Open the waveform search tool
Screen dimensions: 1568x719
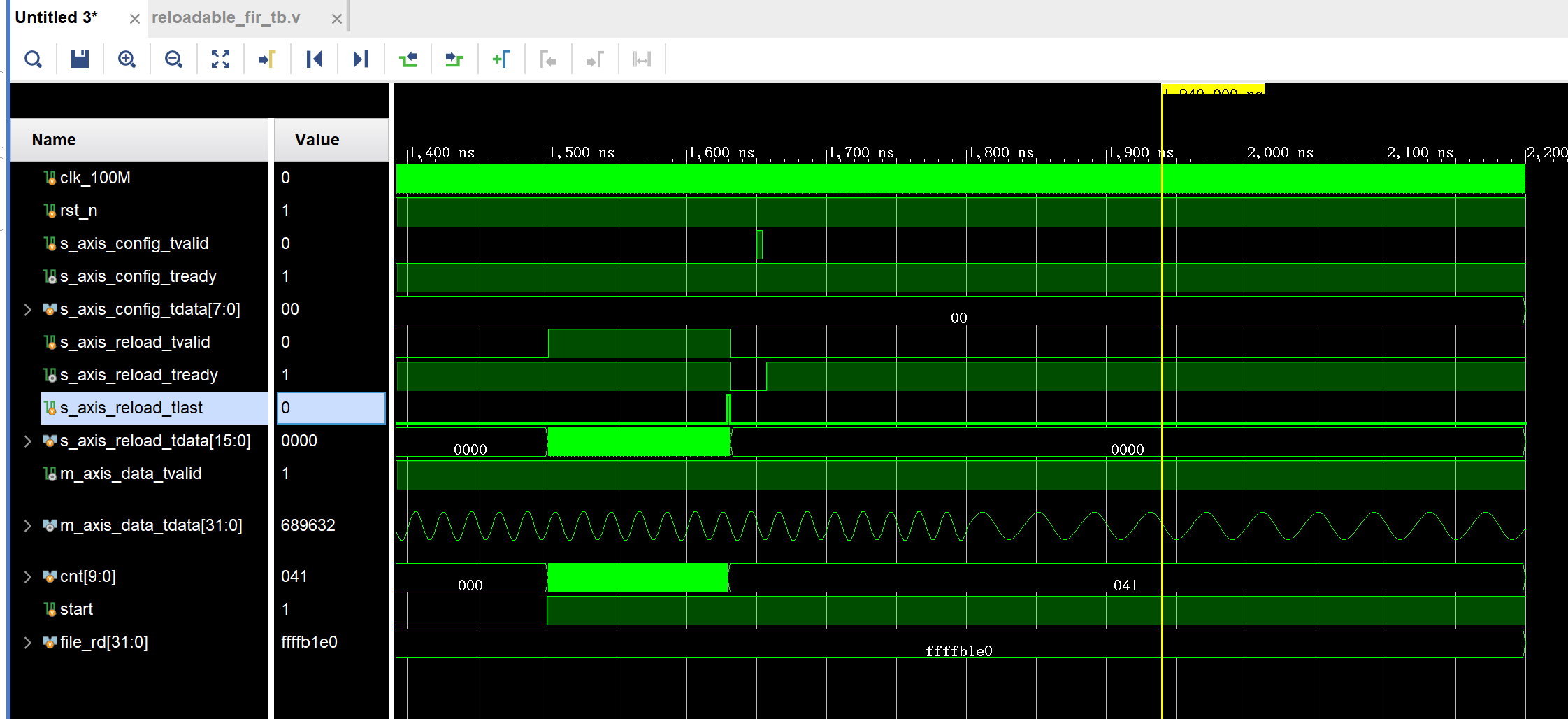click(x=33, y=59)
